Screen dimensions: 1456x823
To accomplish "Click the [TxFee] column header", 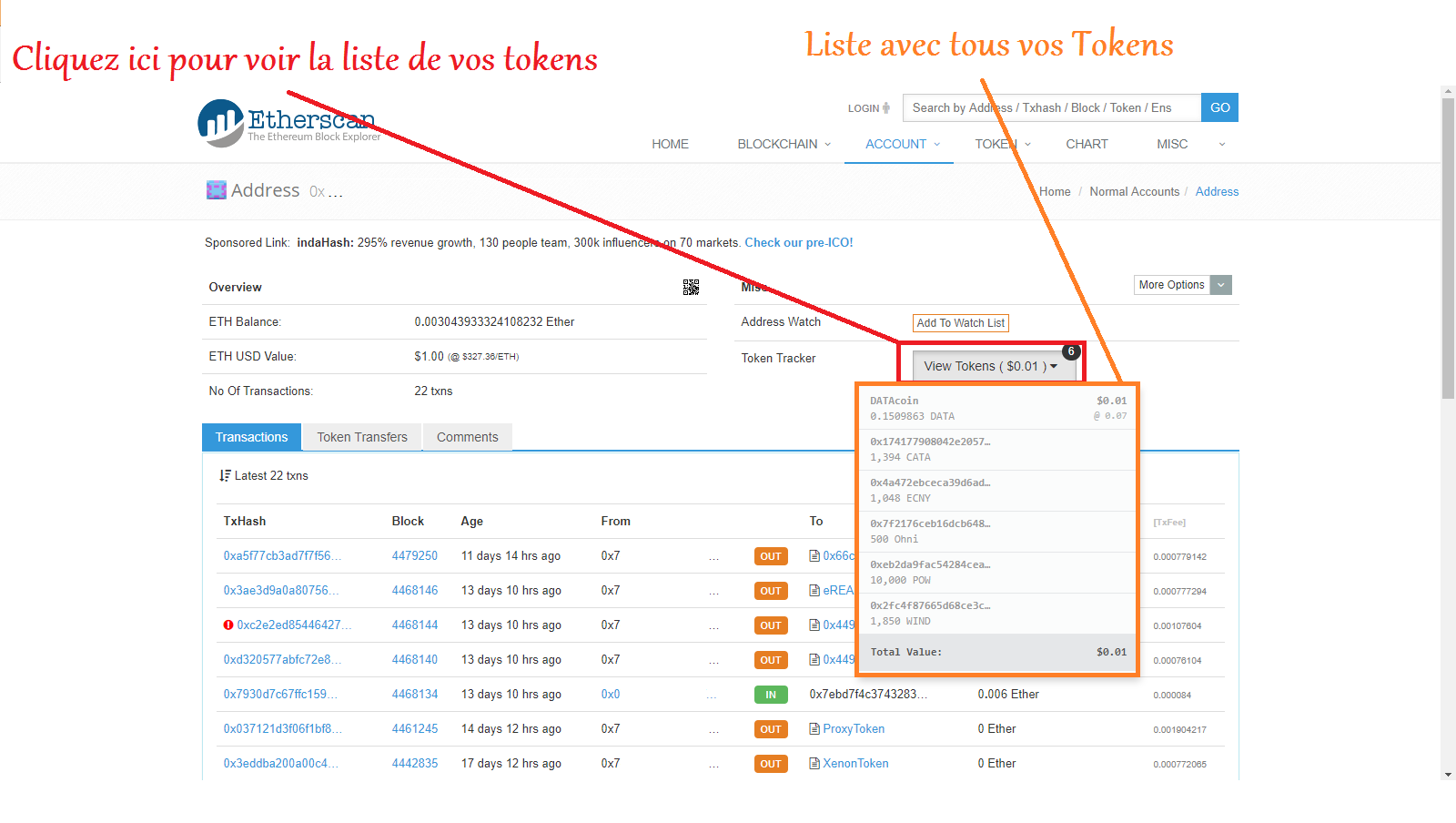I will point(1169,523).
